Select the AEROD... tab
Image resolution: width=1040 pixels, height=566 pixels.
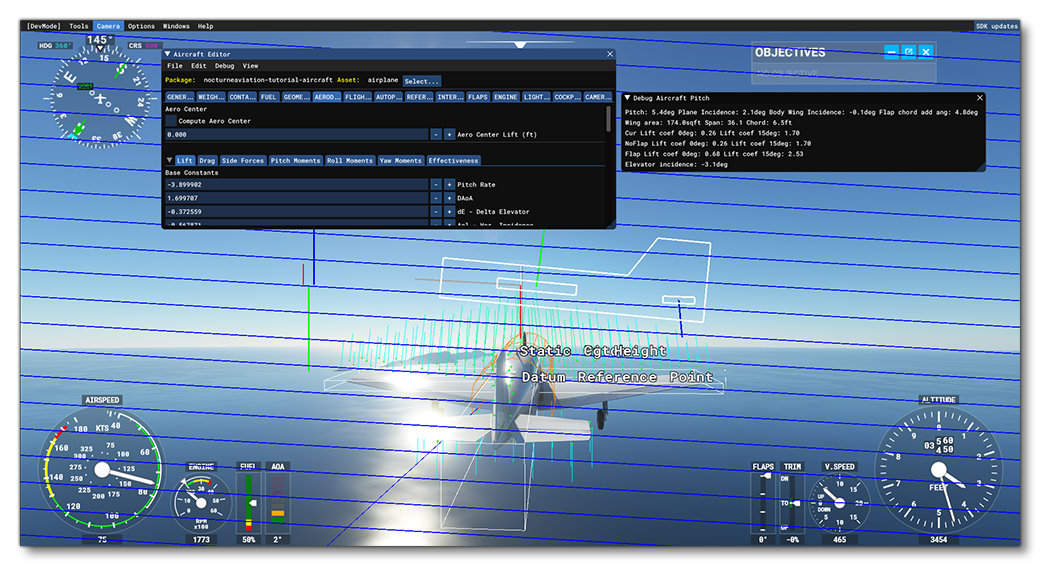pos(326,97)
